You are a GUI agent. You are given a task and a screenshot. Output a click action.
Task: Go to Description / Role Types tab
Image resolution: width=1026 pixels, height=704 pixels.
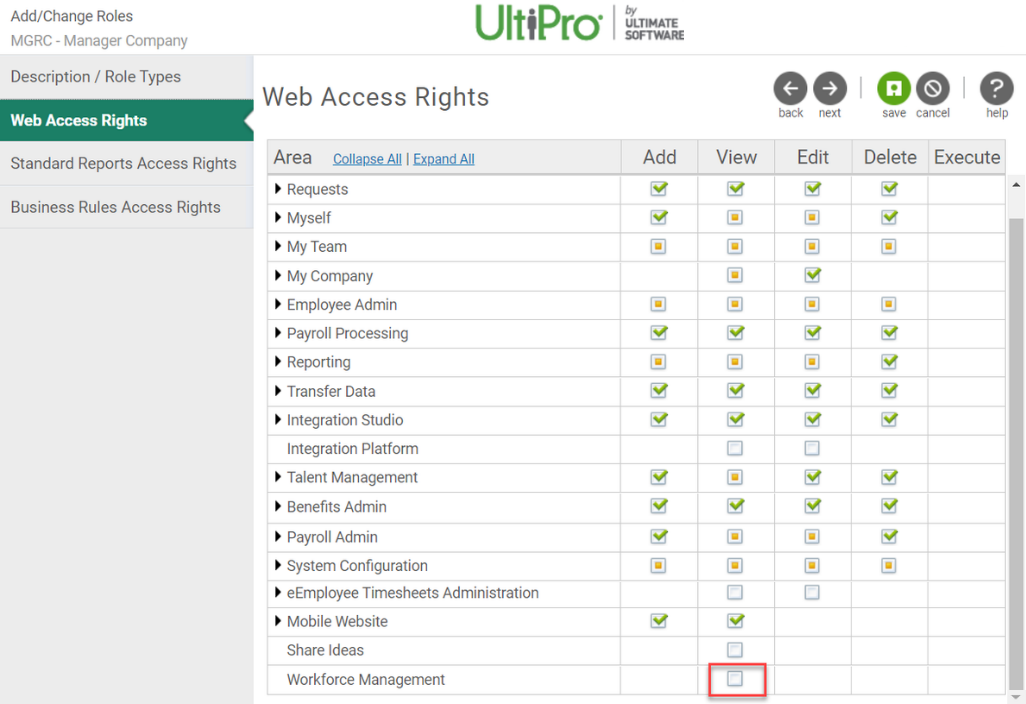[96, 77]
